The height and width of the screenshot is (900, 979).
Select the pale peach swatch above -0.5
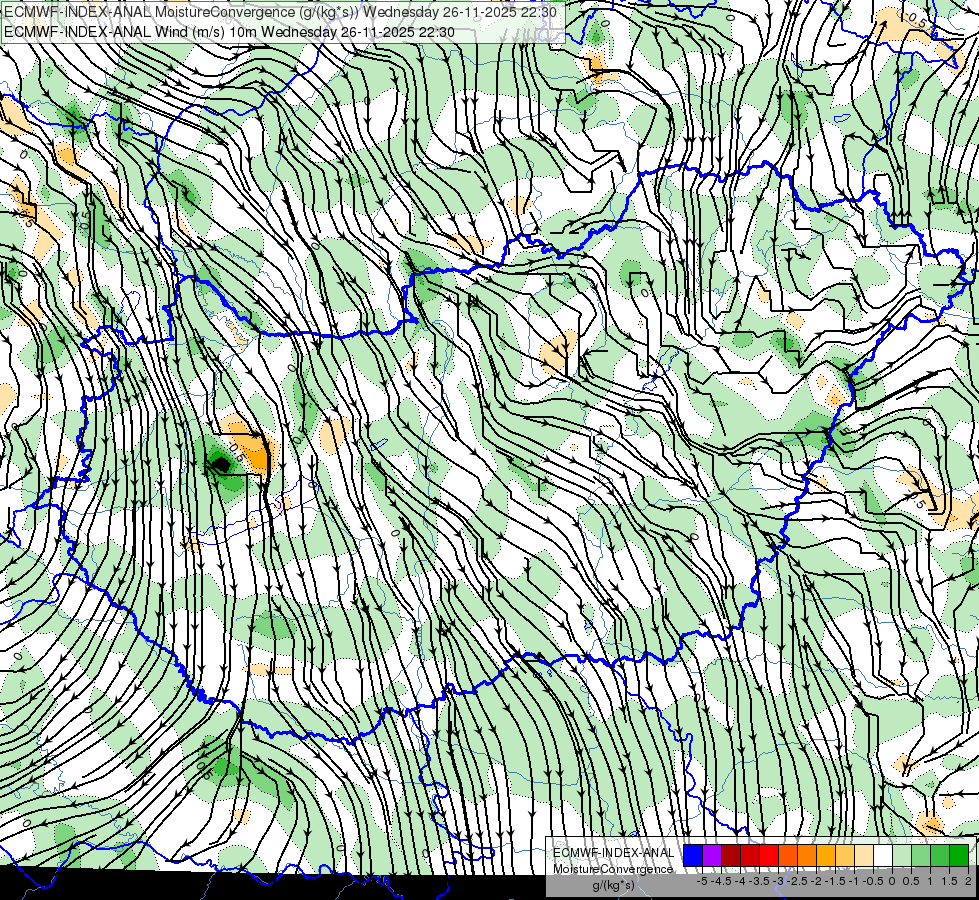864,855
